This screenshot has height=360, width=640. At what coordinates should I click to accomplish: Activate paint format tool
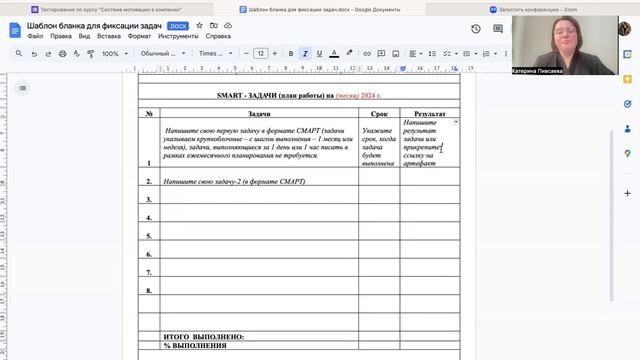tap(91, 53)
